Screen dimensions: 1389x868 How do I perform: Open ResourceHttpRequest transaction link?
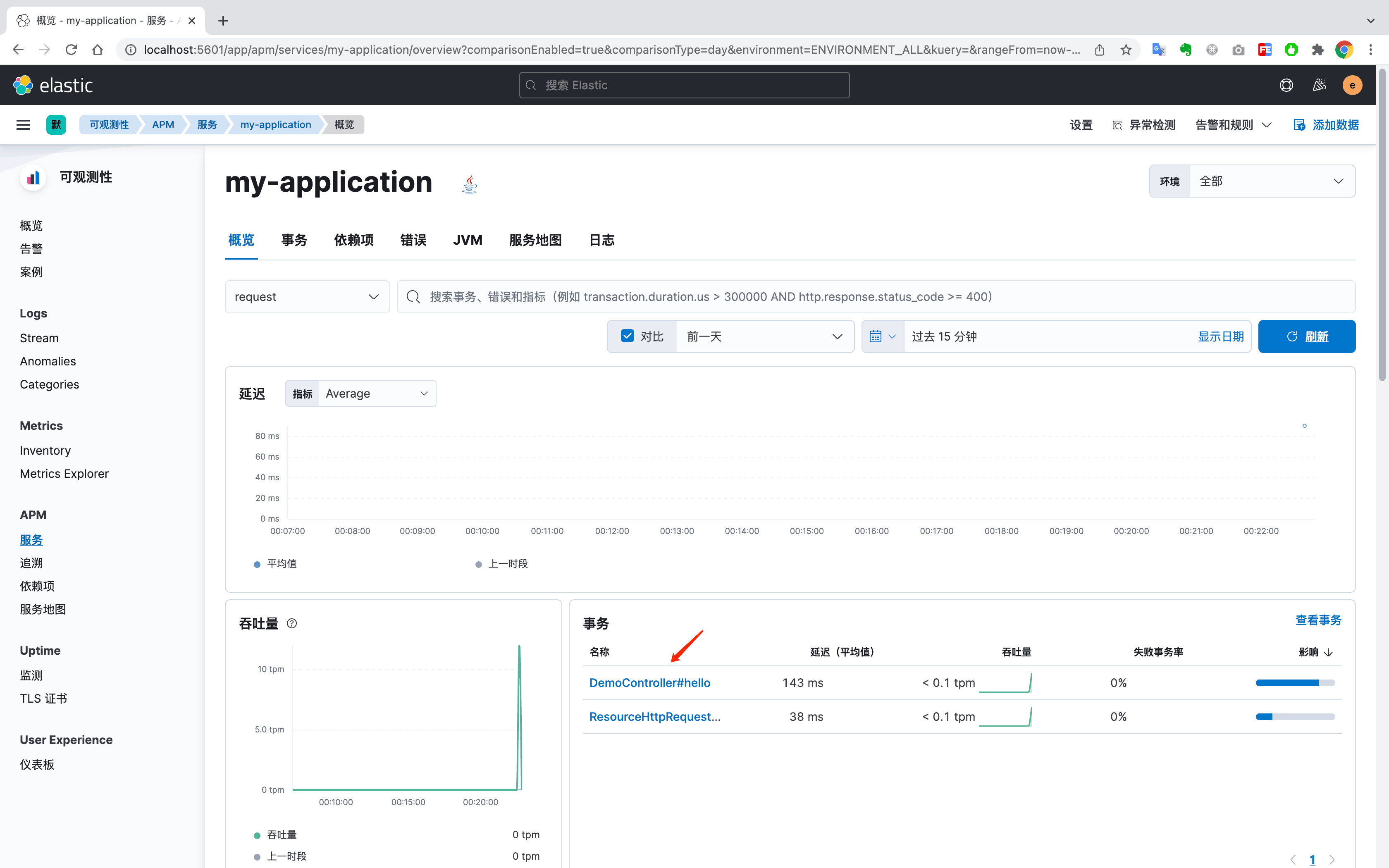click(655, 717)
